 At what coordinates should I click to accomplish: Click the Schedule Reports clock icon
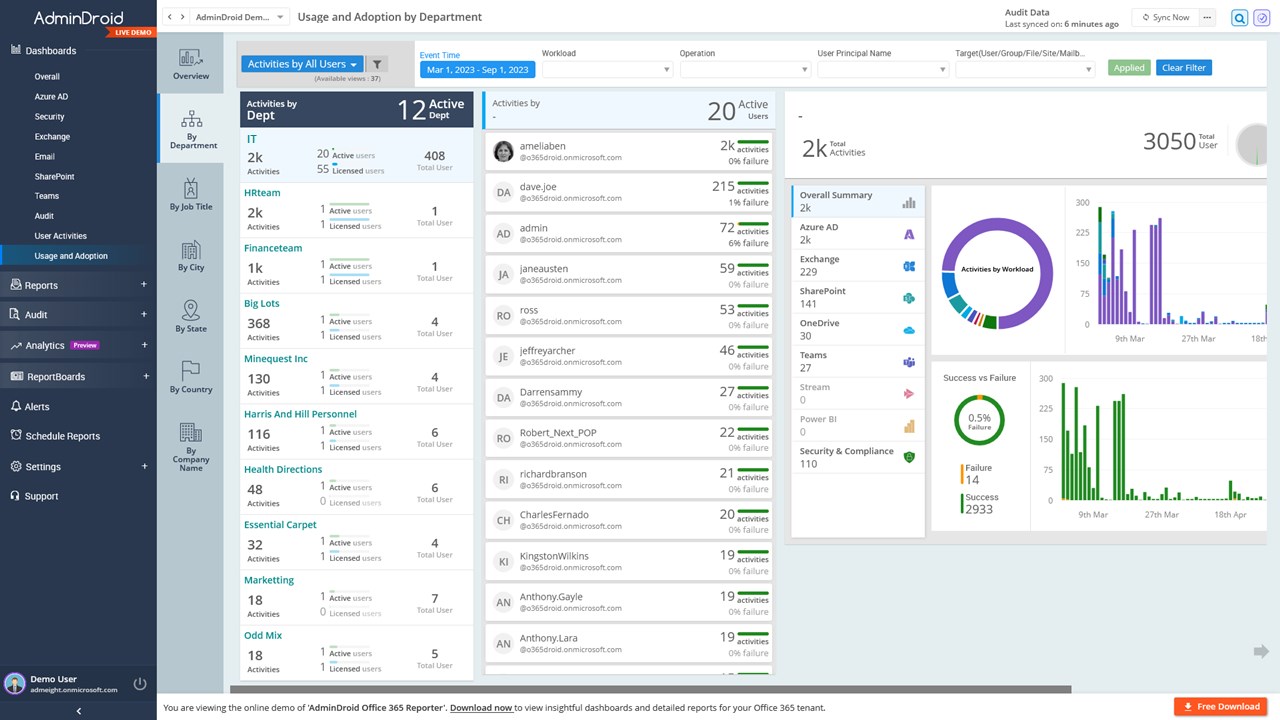[x=15, y=436]
